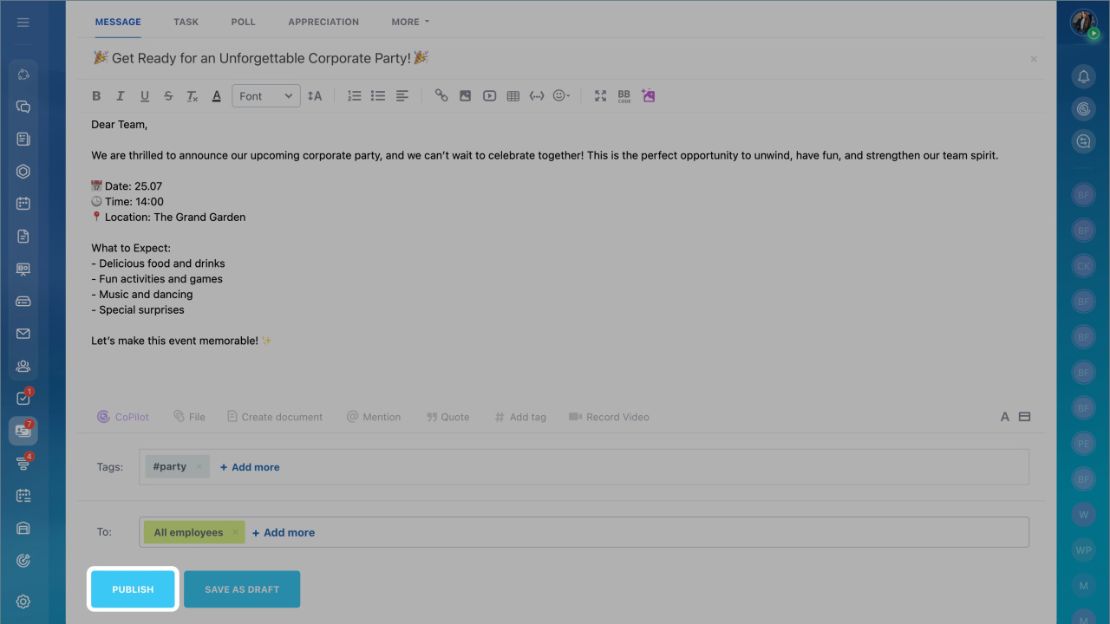Image resolution: width=1110 pixels, height=624 pixels.
Task: Open the Appreciation tab
Action: 324,22
